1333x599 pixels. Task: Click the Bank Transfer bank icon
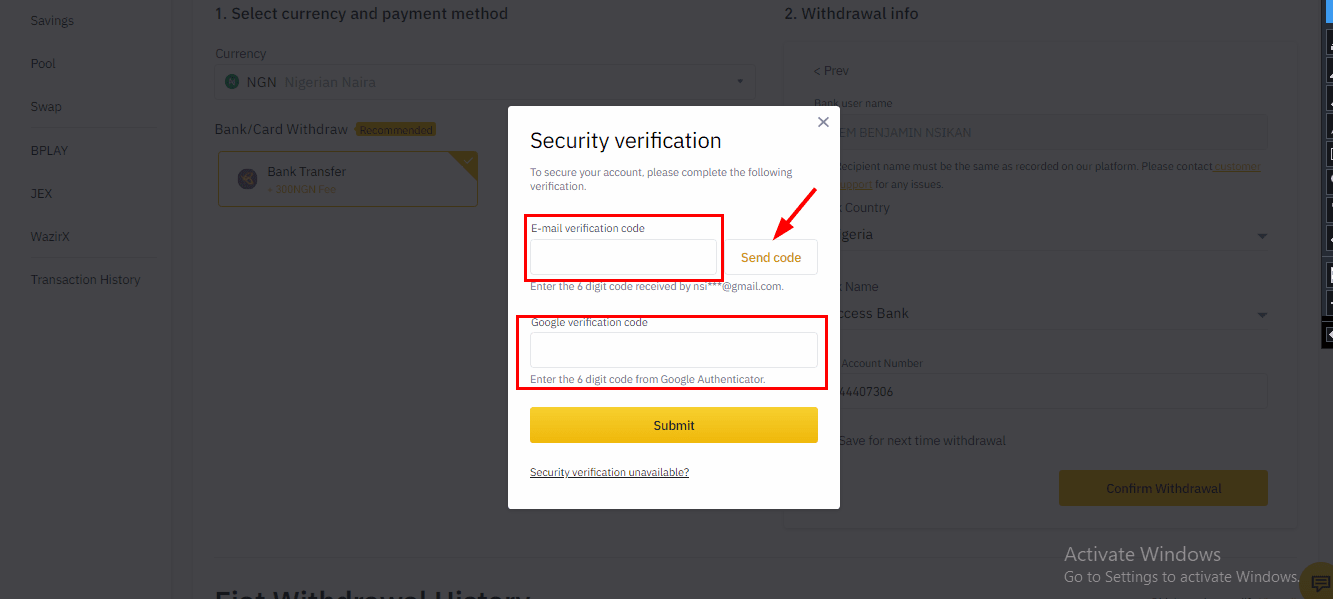(x=247, y=179)
